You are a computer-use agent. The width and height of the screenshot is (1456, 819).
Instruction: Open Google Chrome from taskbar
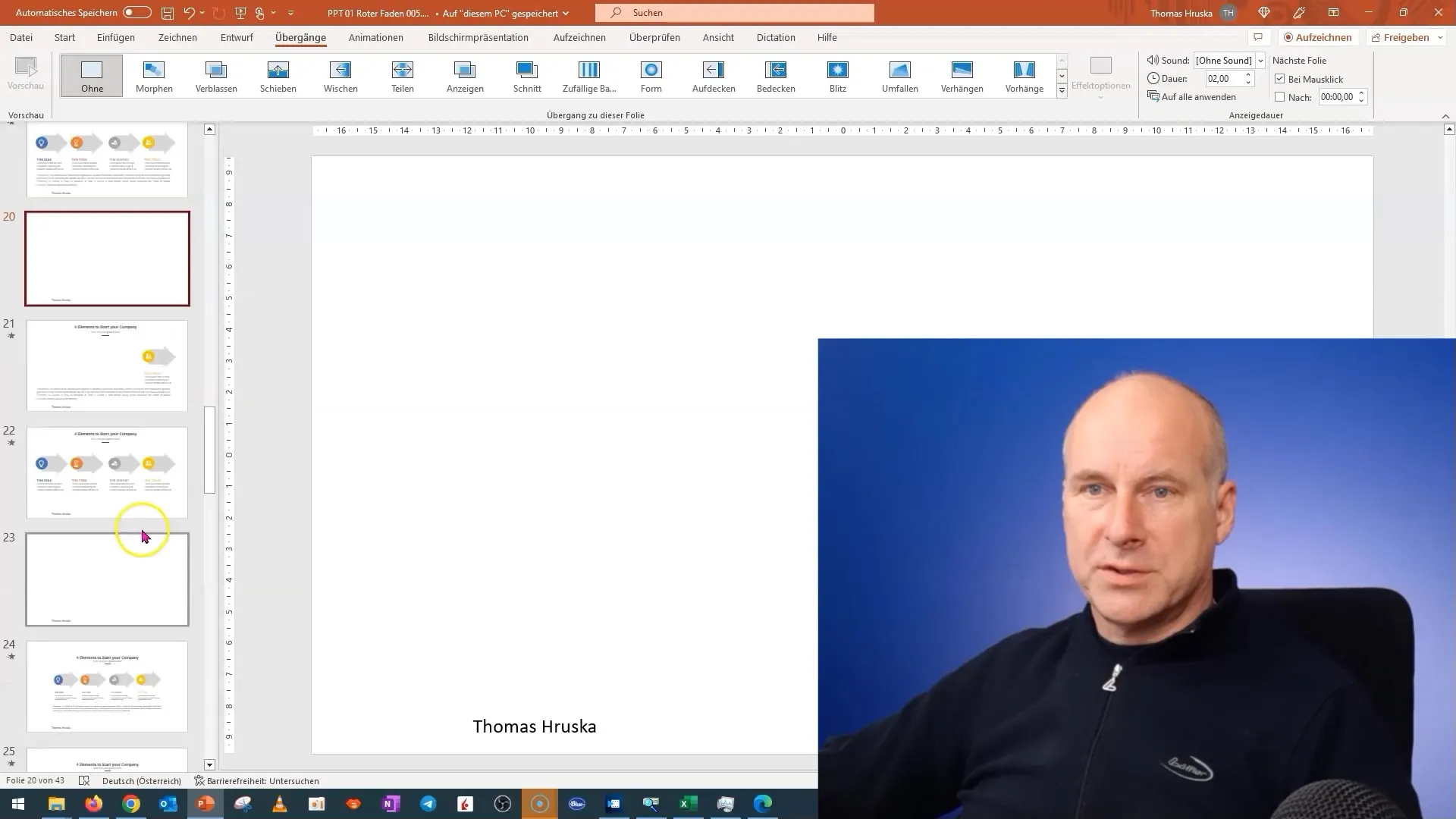(x=131, y=804)
